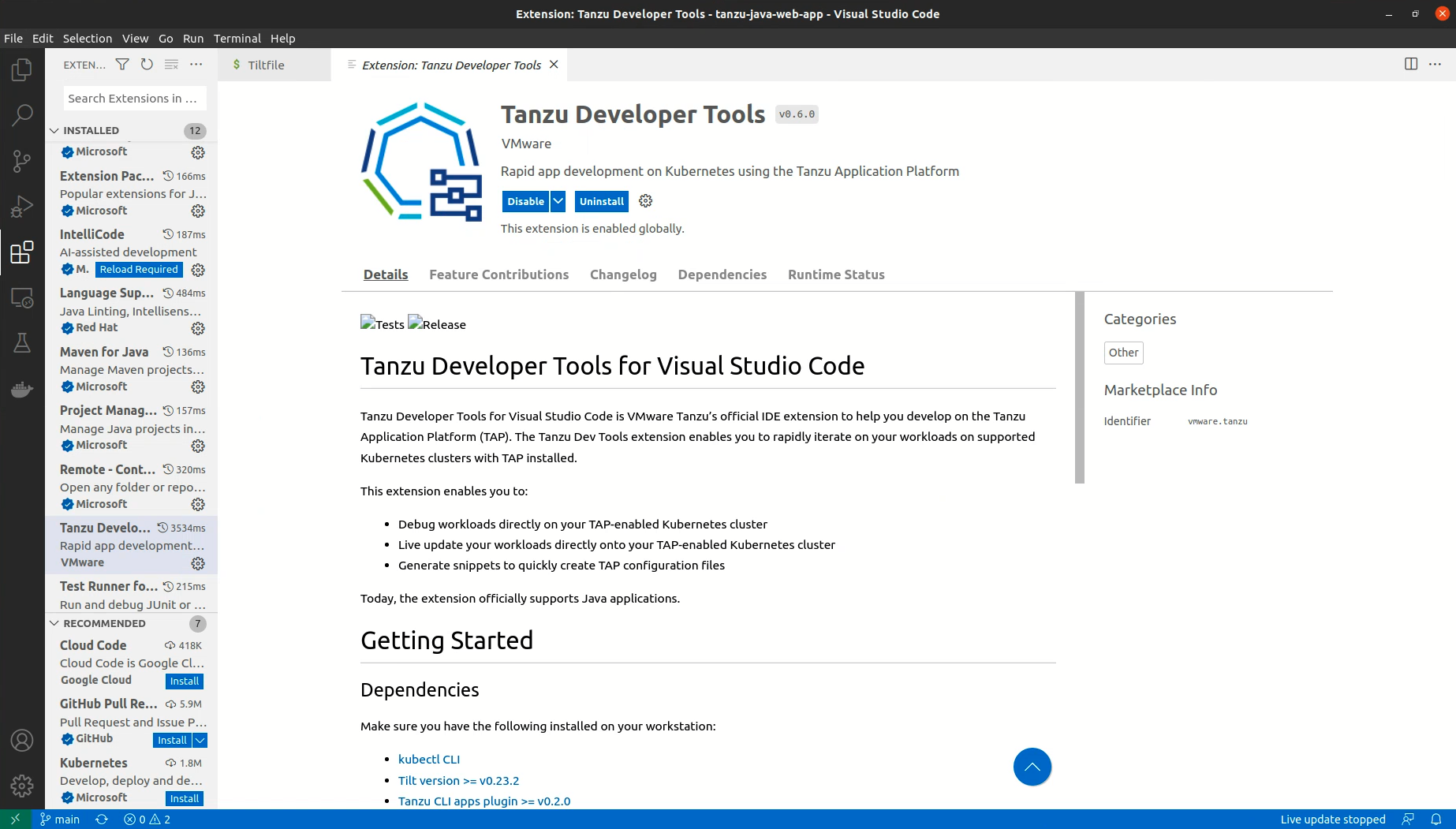Open gear settings for IntelliCode extension
This screenshot has height=829, width=1456.
(x=198, y=270)
